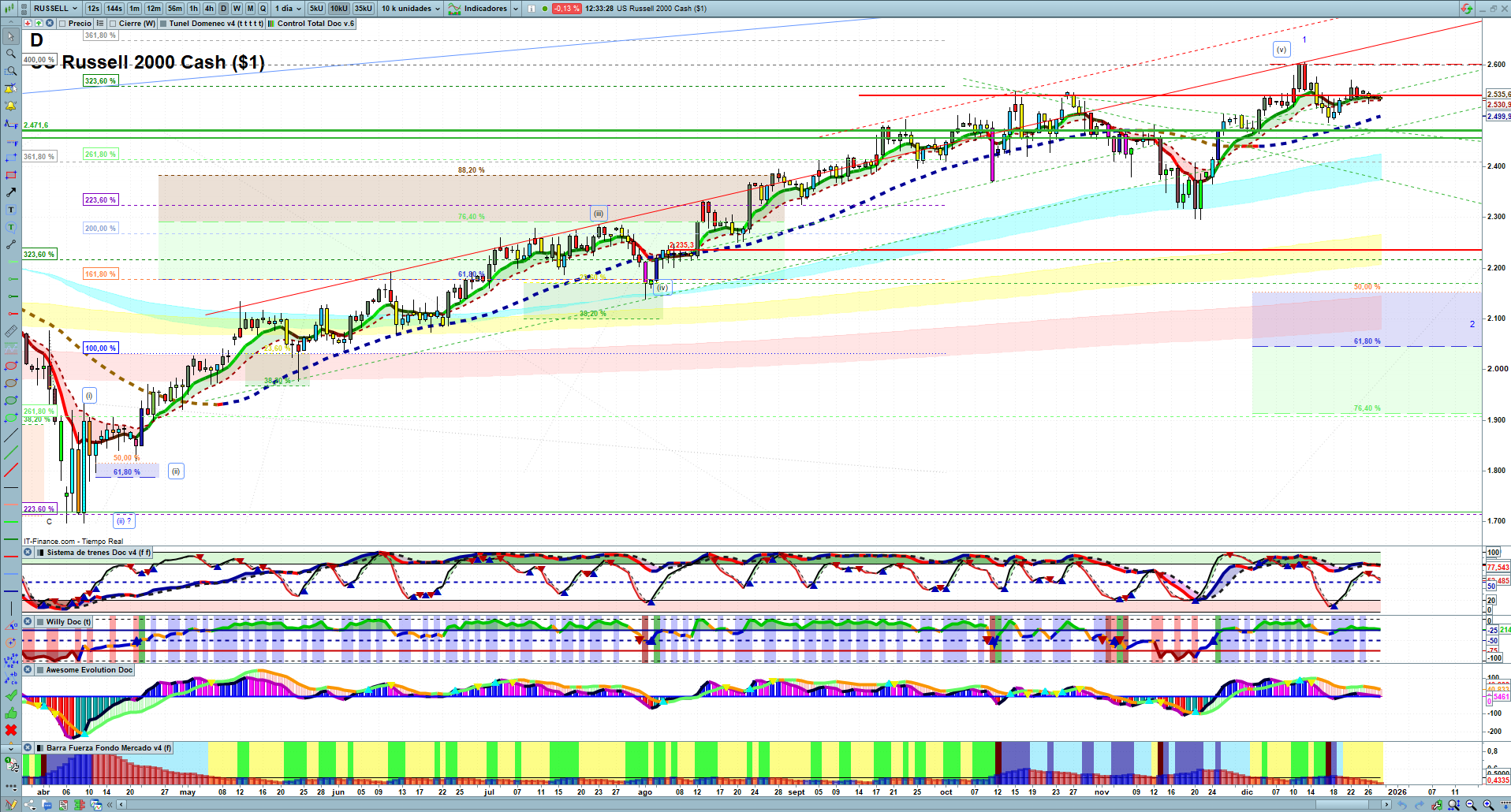This screenshot has height=812, width=1511.
Task: Click the undo arrow icon
Action: click(x=1402, y=805)
